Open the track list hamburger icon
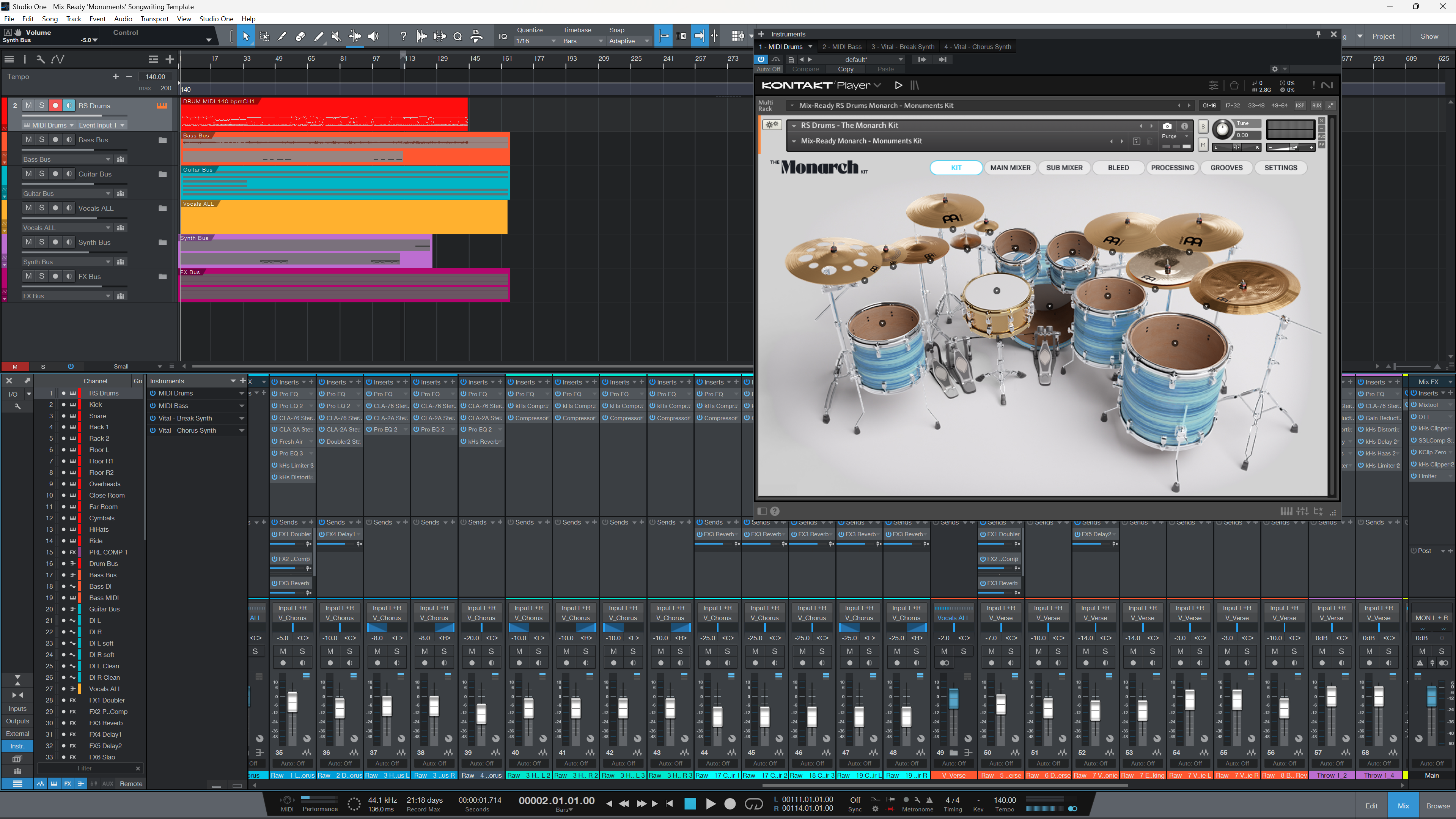1456x819 pixels. click(9, 59)
